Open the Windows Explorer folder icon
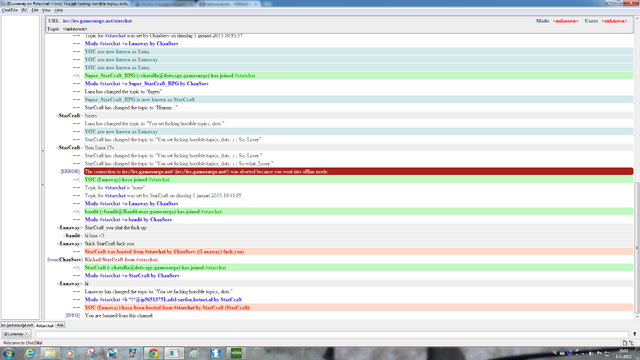 (x=50, y=353)
